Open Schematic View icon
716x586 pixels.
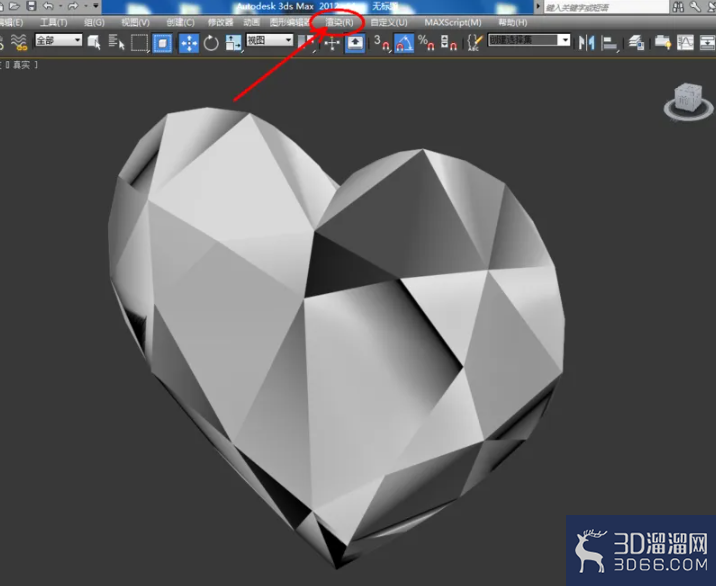pyautogui.click(x=707, y=43)
